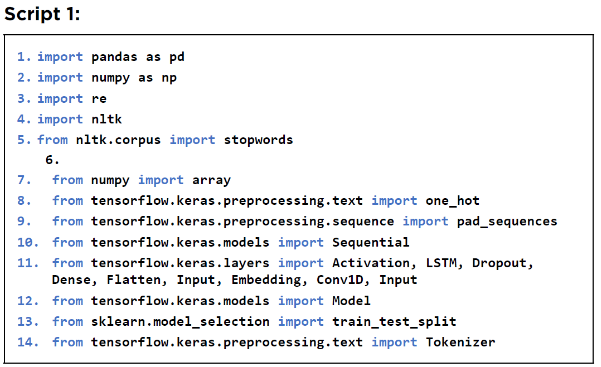Click 'Tokenizer' on line 14

460,342
